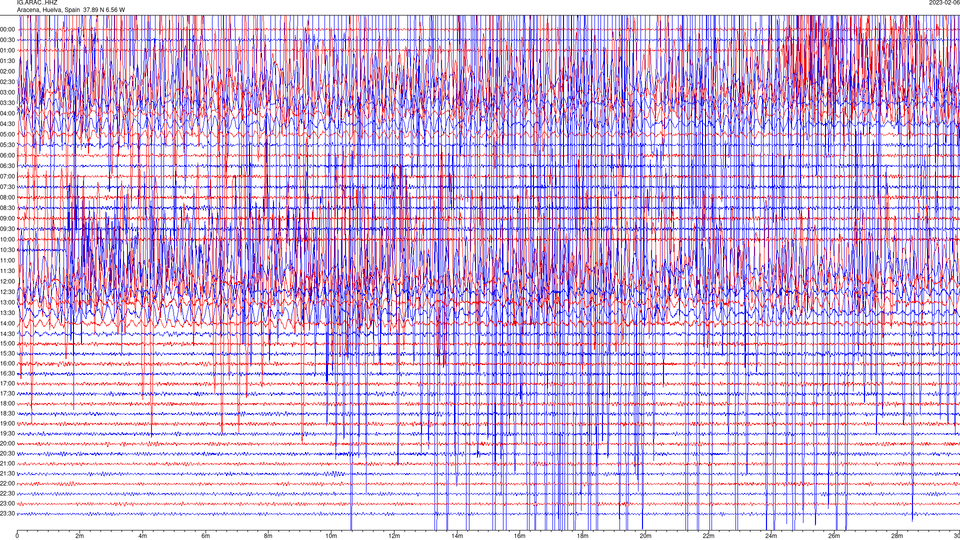Select the 08:00 trace time label

coord(7,197)
